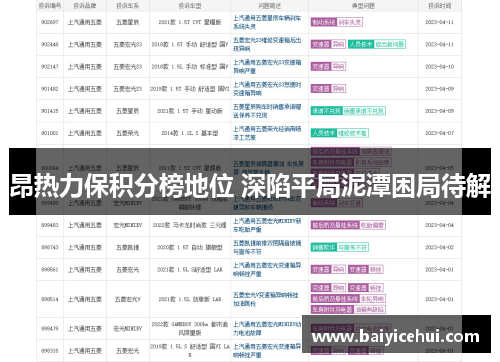Click the 问题简述 column header
The width and height of the screenshot is (500, 362).
(x=269, y=6)
